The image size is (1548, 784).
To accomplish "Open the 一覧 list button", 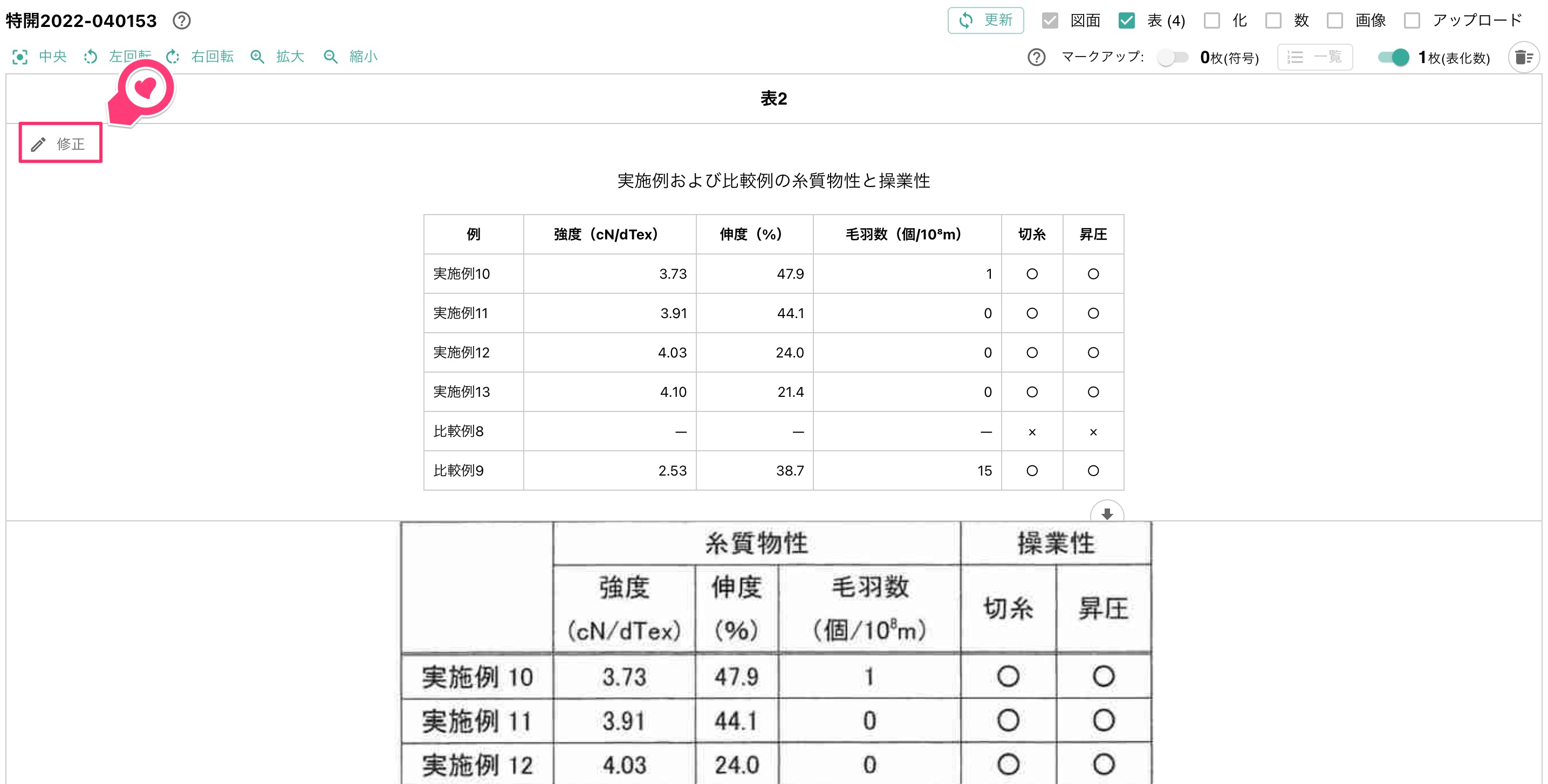I will coord(1315,58).
